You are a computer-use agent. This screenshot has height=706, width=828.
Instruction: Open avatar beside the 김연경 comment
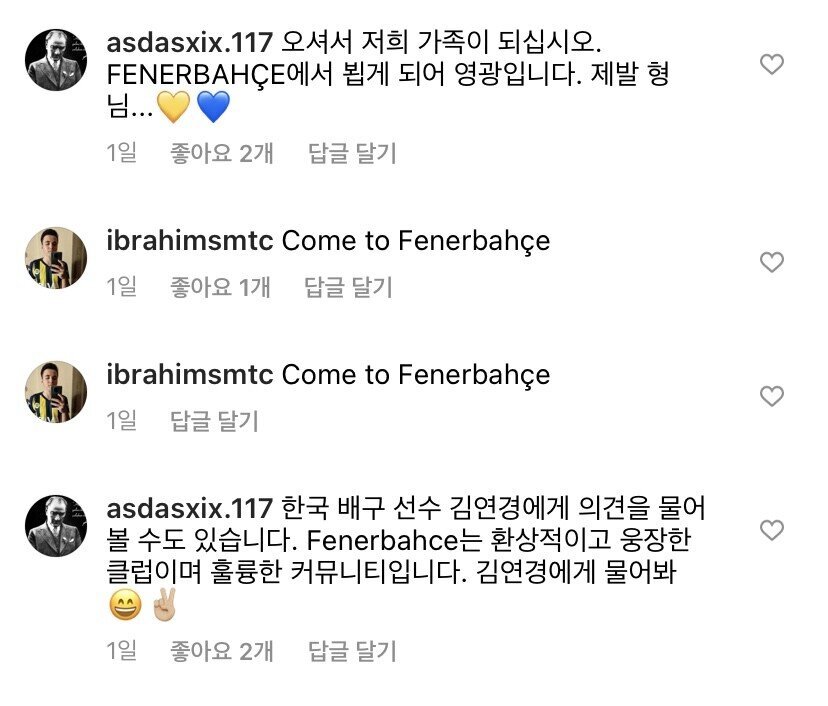point(55,523)
